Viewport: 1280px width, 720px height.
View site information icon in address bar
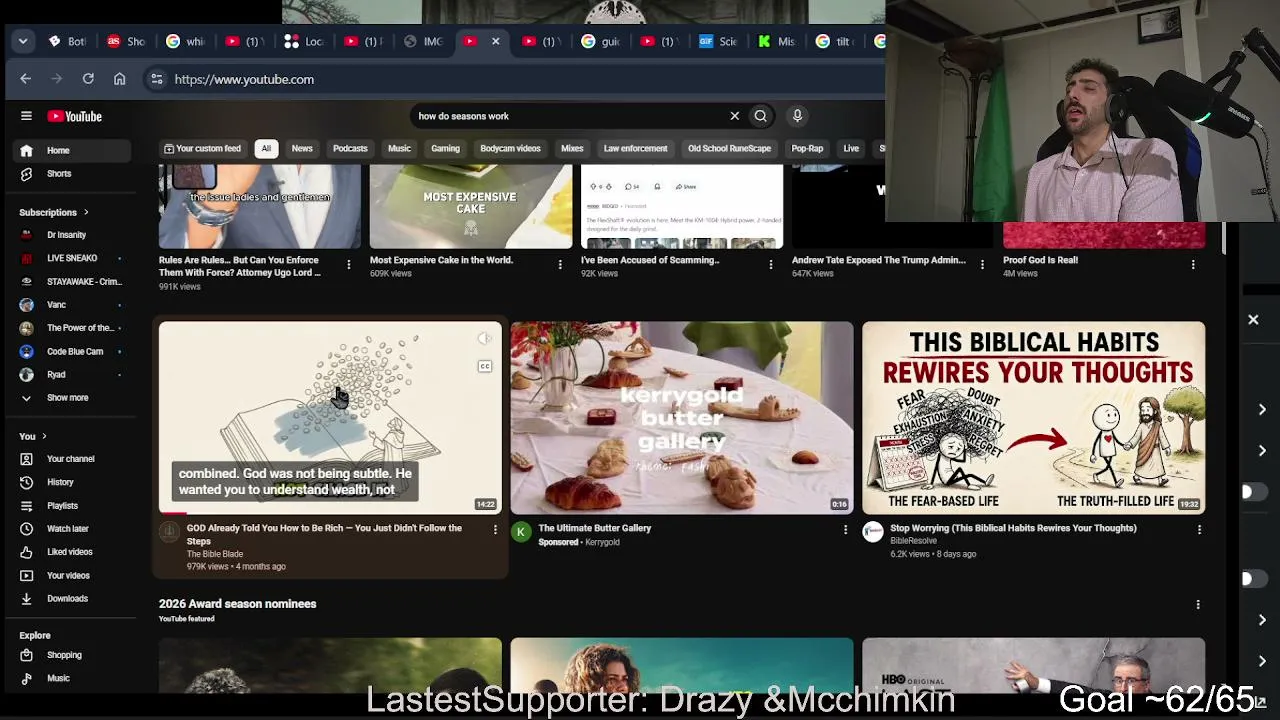coord(157,79)
